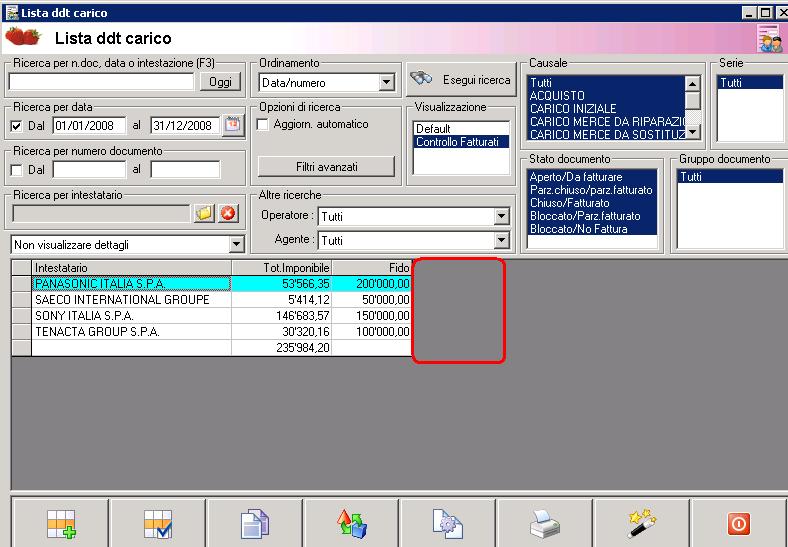Click the Ricerca per intestatario field
Screen dimensions: 788x547
(102, 214)
